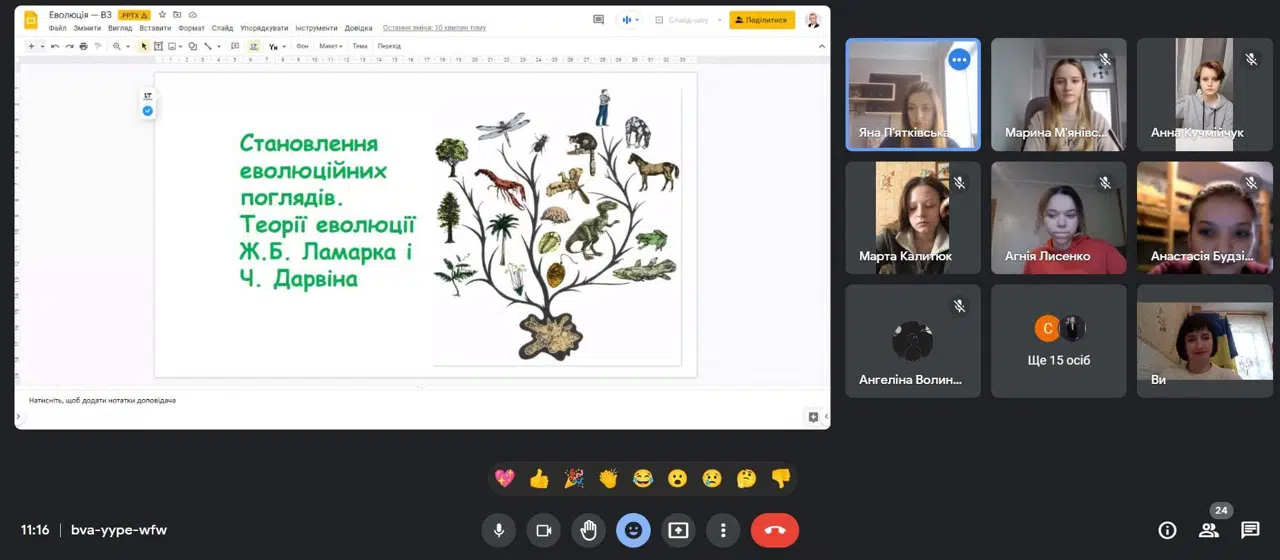
Task: Toggle the camera in Meet
Action: pos(543,530)
